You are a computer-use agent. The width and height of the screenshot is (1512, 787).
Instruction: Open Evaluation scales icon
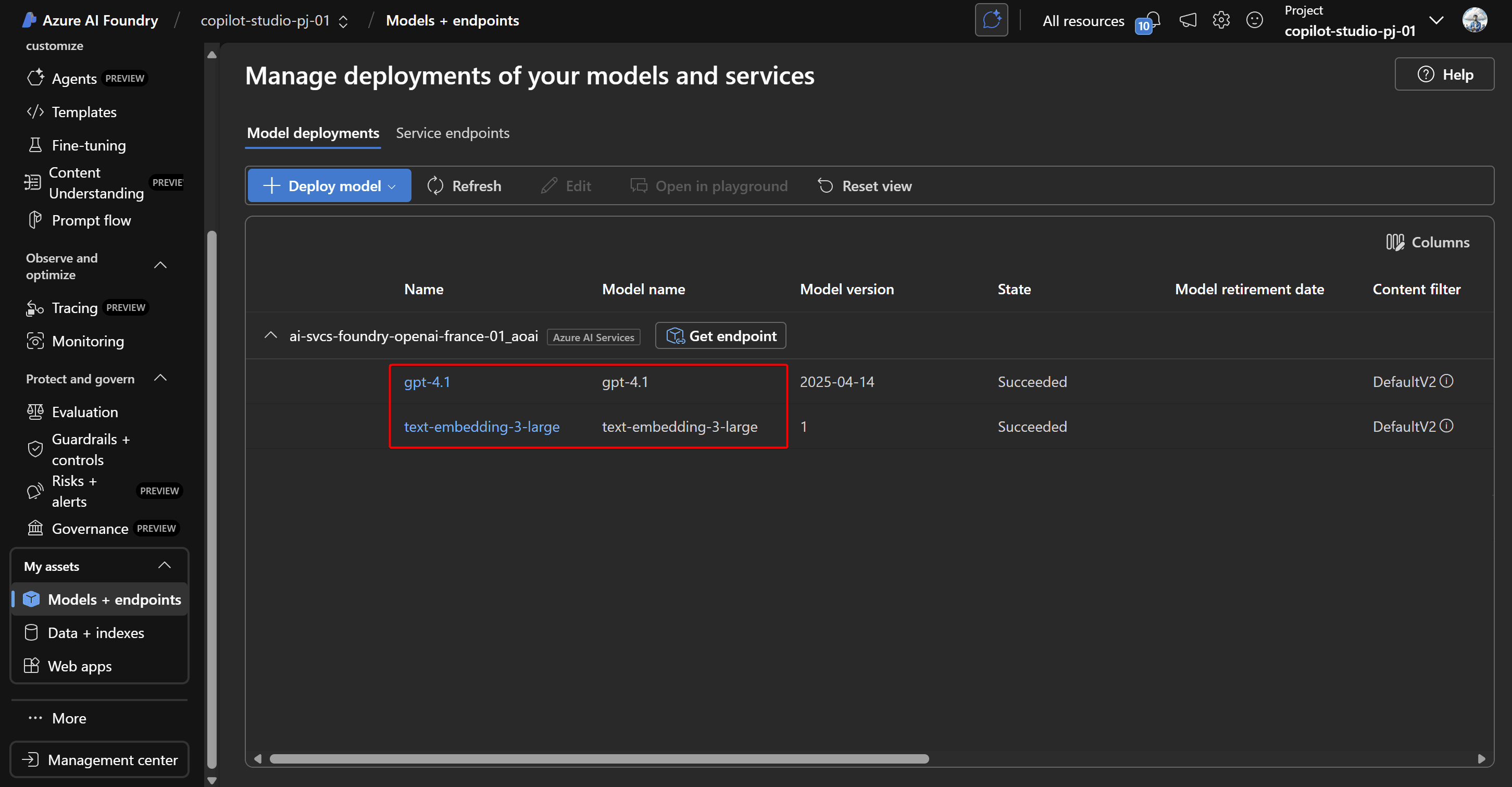pos(35,411)
